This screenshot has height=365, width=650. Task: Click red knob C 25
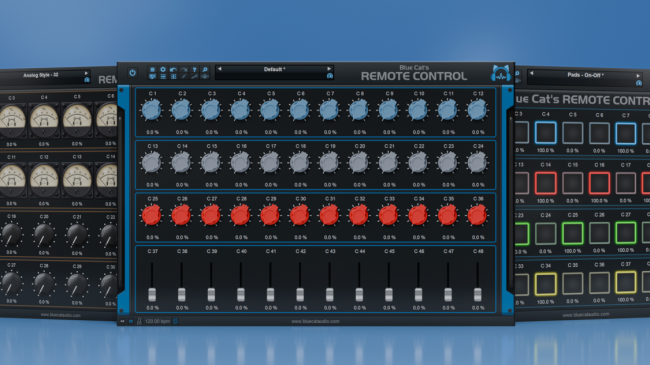click(151, 215)
